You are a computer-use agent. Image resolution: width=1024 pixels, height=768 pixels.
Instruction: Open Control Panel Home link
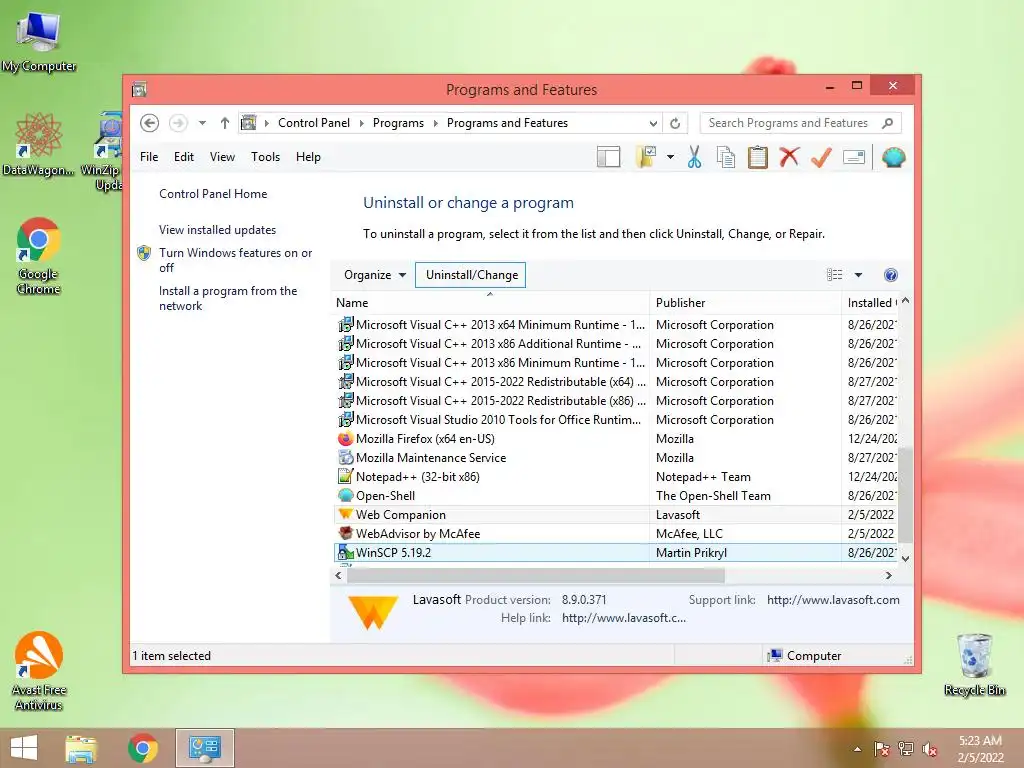coord(213,194)
